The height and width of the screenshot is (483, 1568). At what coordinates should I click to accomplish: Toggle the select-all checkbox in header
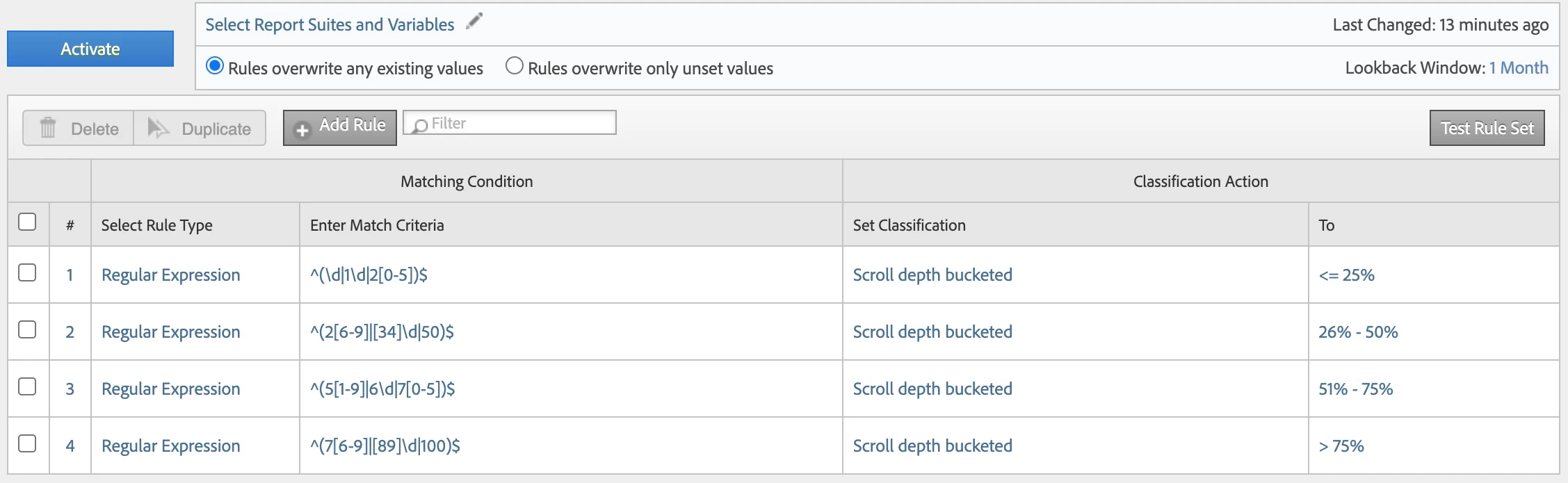pyautogui.click(x=27, y=222)
